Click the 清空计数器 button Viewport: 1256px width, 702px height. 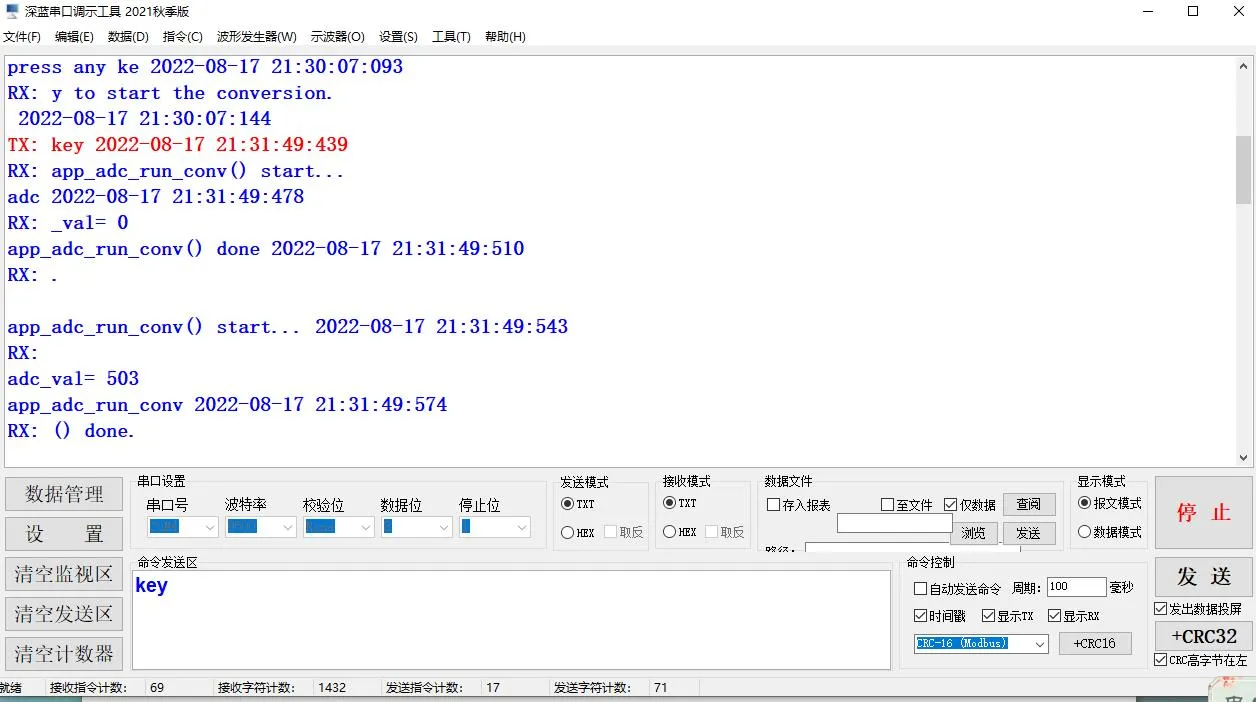point(64,654)
